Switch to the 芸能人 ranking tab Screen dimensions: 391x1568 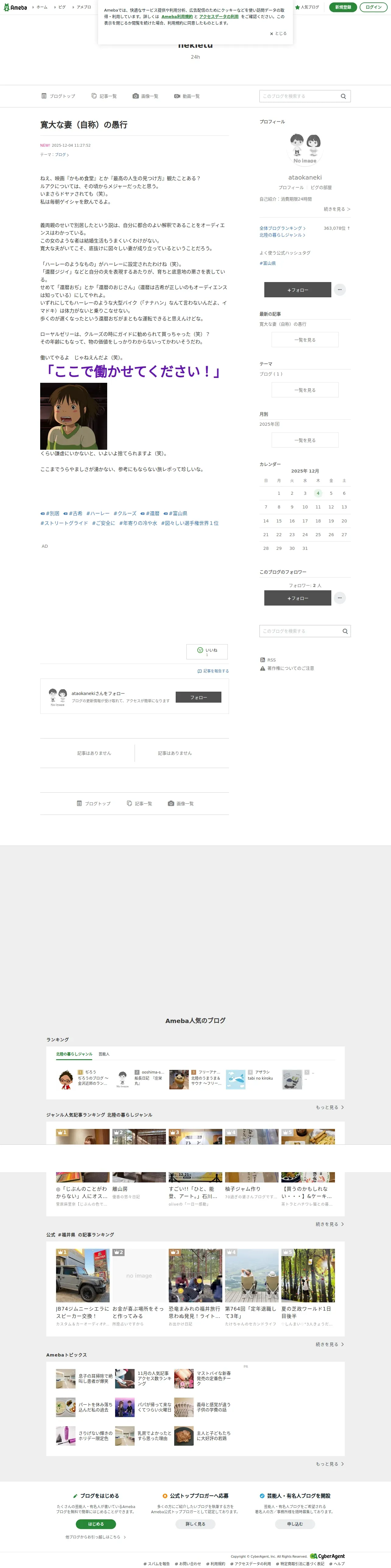click(x=104, y=1054)
